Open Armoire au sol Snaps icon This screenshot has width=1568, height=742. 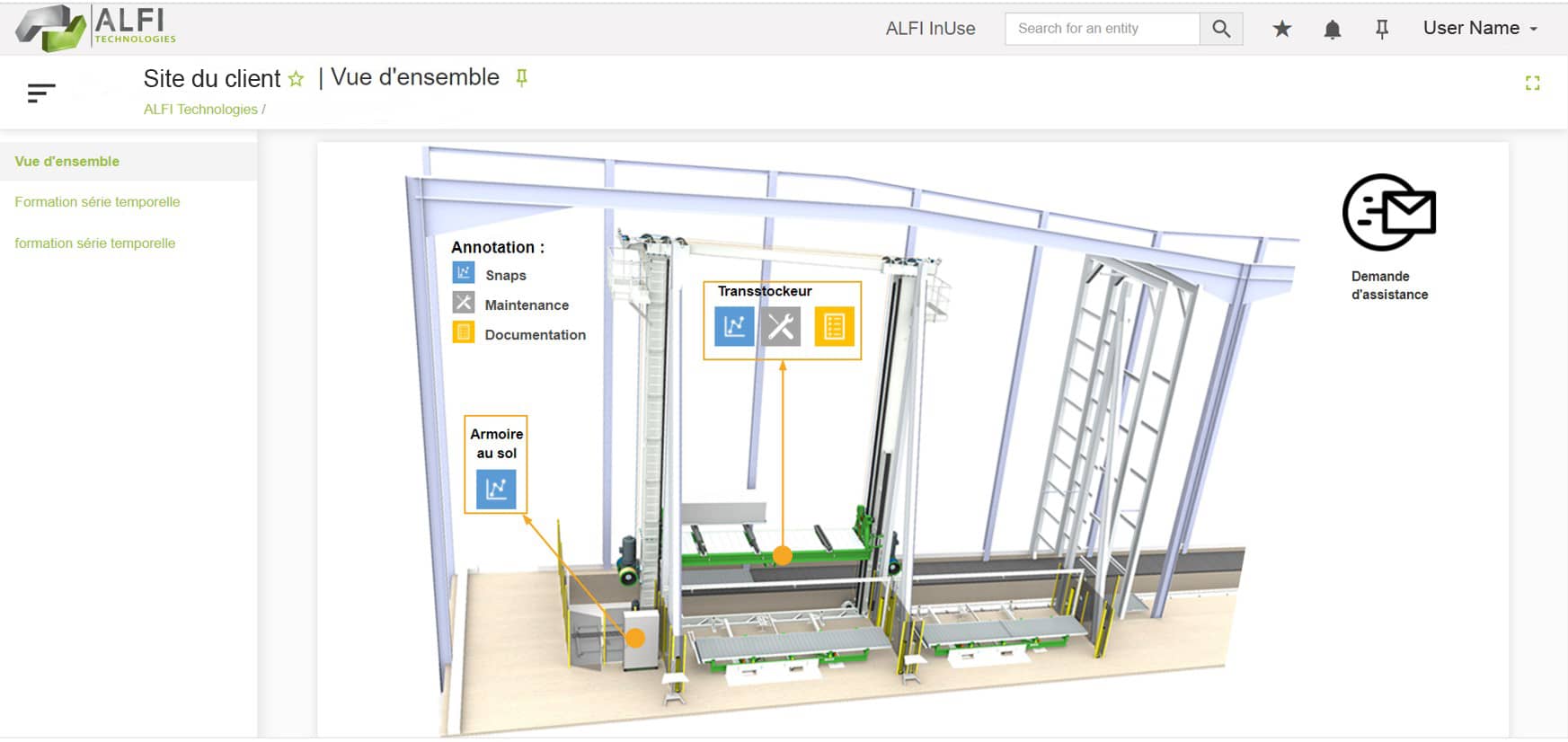pos(496,489)
